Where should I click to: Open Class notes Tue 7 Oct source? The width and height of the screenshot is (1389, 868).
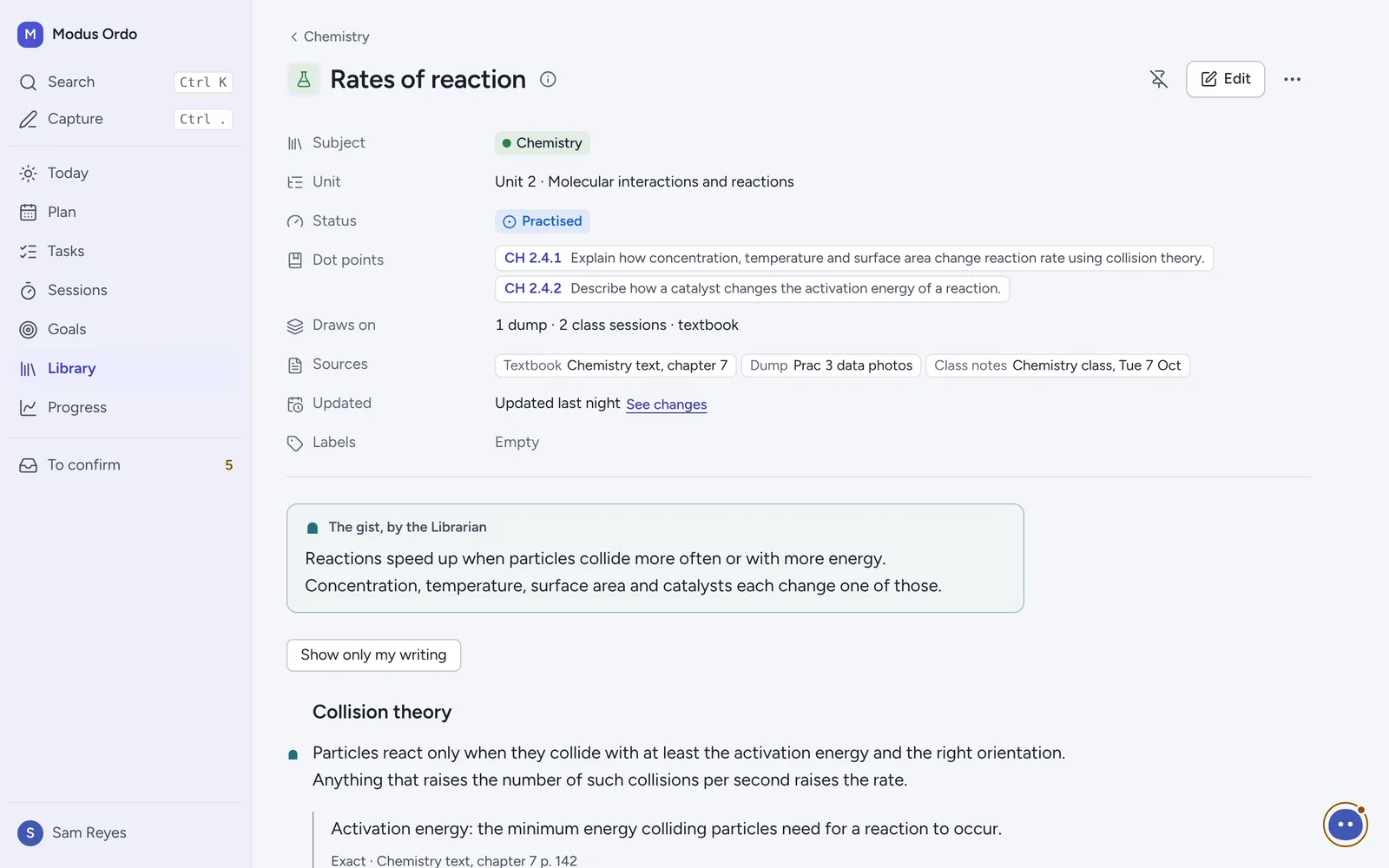pos(1057,365)
